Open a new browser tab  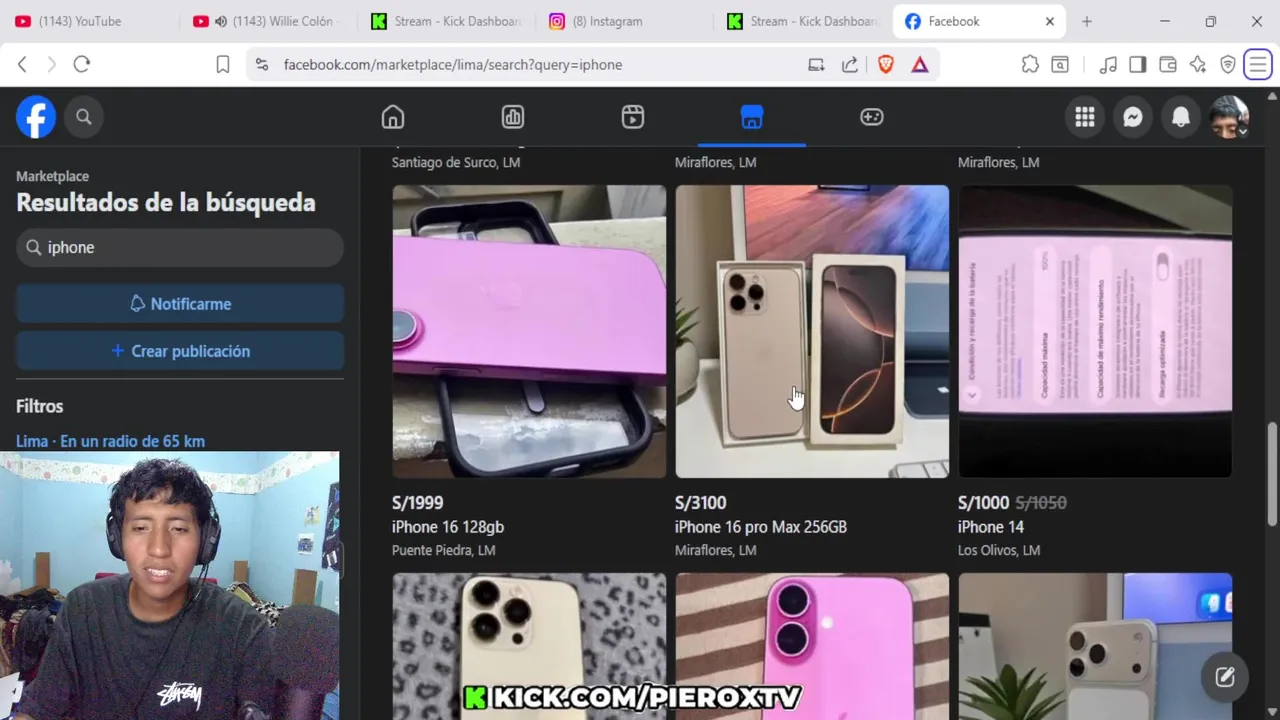[1087, 21]
